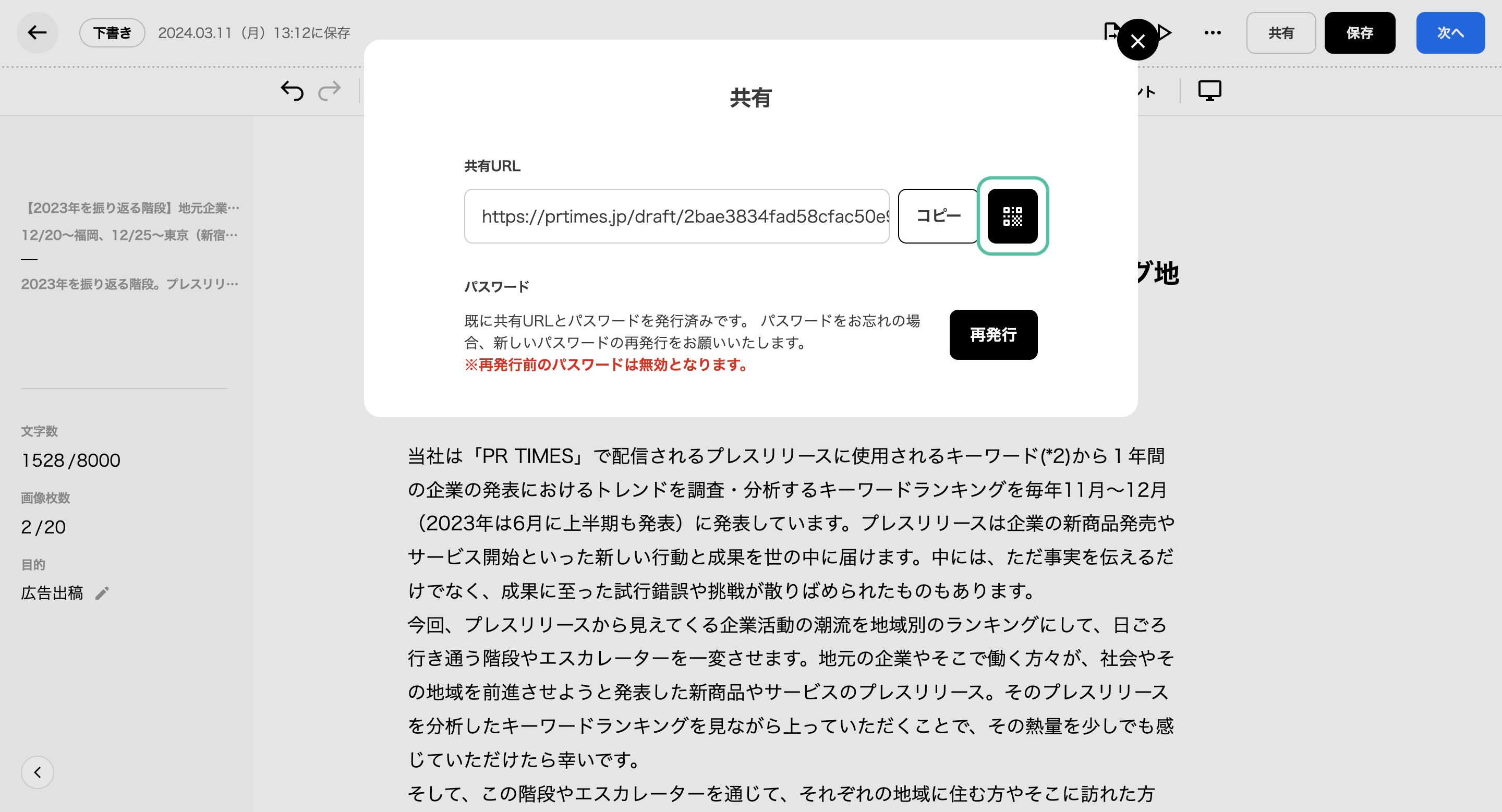1502x812 pixels.
Task: Click the 再発行 button to reissue password
Action: point(993,335)
